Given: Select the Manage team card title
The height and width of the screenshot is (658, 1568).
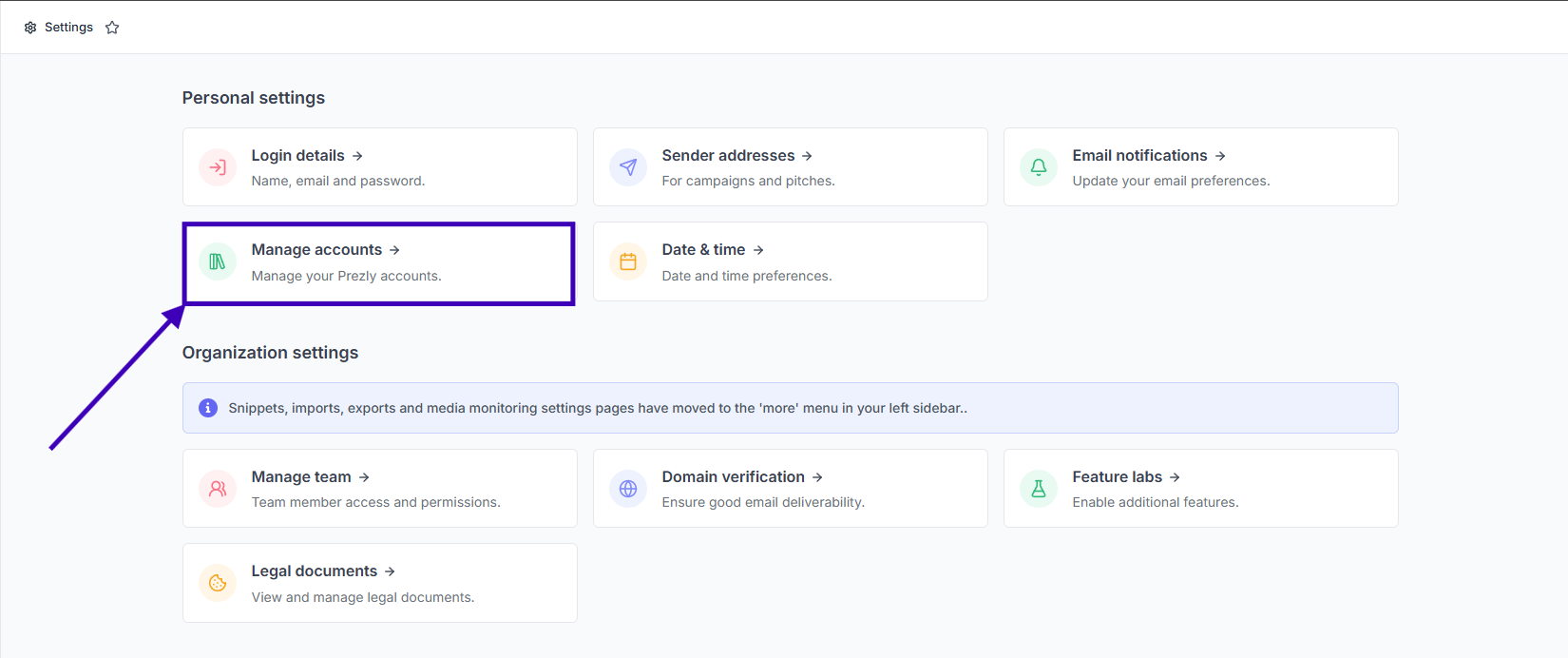Looking at the screenshot, I should tap(301, 476).
